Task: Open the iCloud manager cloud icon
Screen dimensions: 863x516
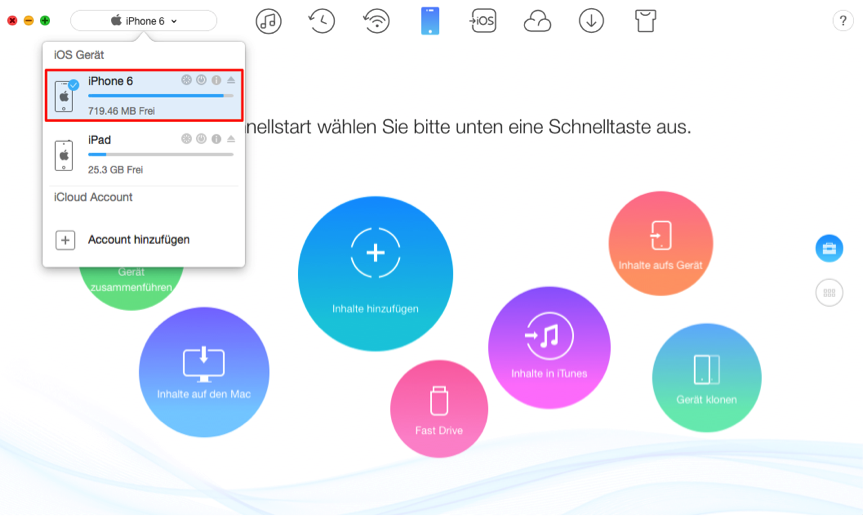Action: coord(537,22)
